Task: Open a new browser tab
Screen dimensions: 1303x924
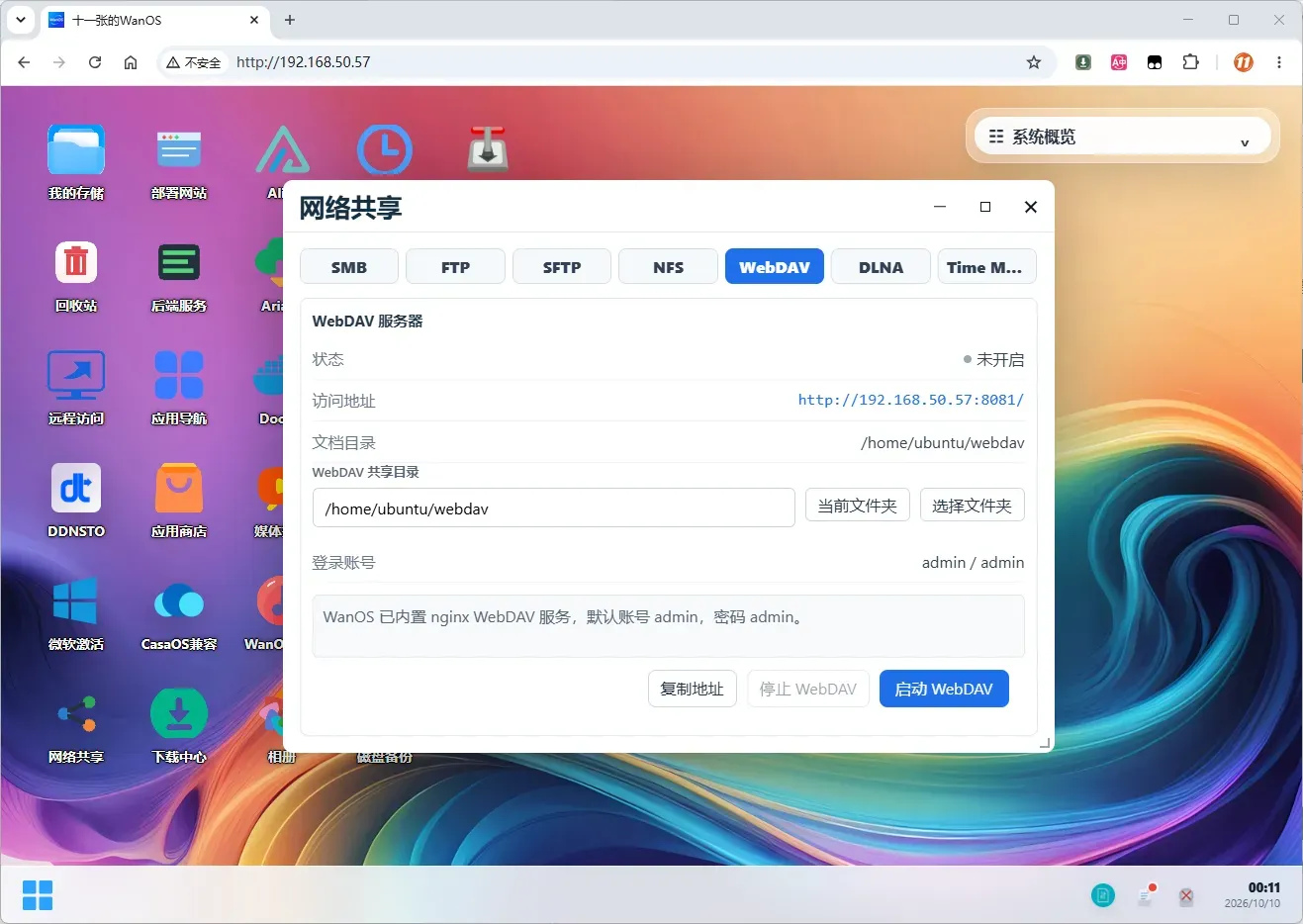Action: pyautogui.click(x=290, y=20)
